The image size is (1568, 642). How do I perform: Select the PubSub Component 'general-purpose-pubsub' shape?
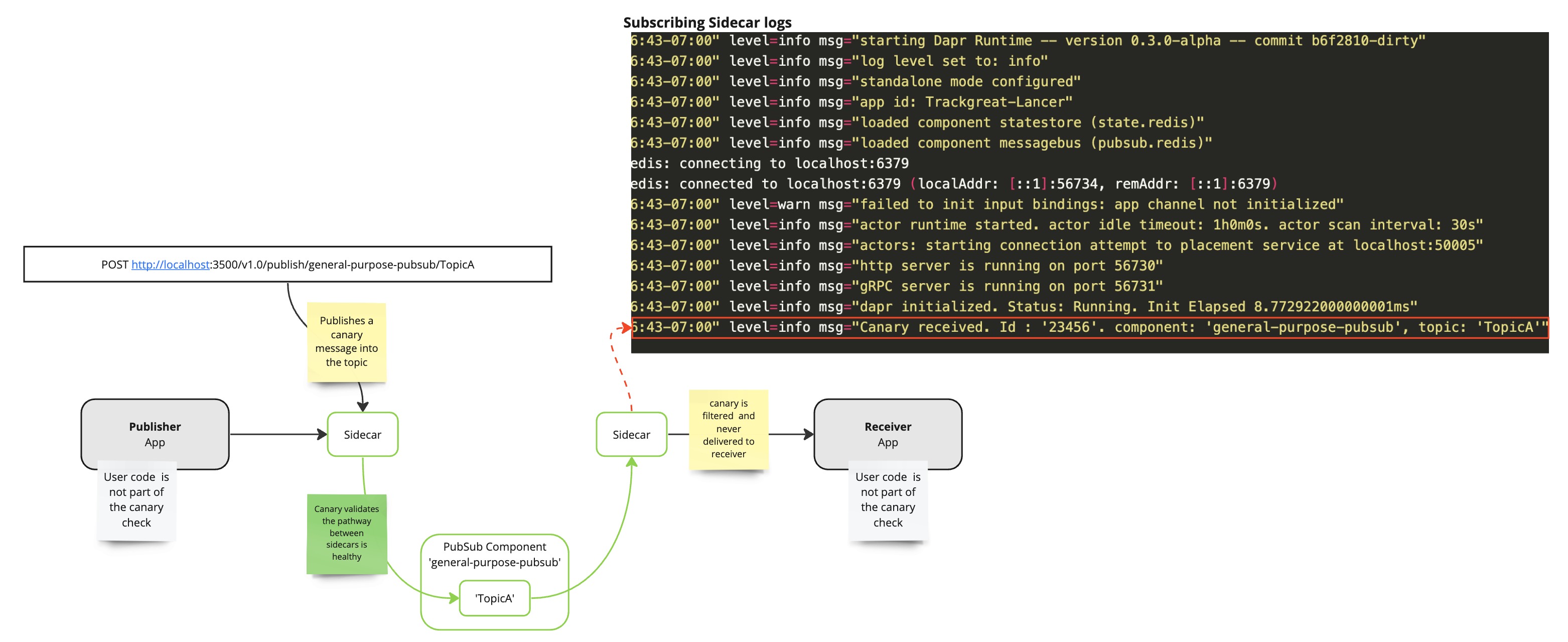(x=494, y=553)
